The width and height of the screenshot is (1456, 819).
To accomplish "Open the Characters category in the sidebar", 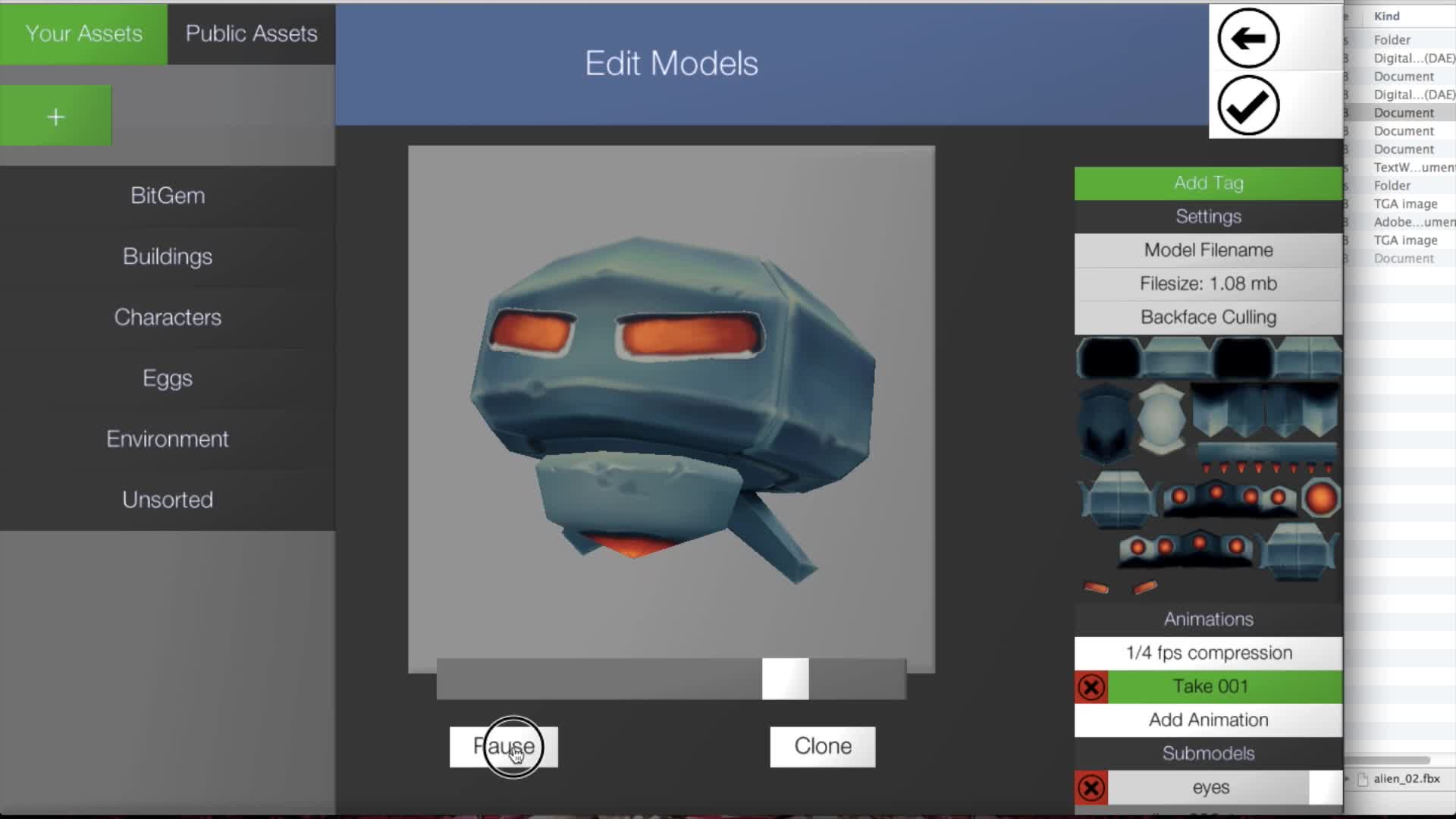I will coord(167,317).
